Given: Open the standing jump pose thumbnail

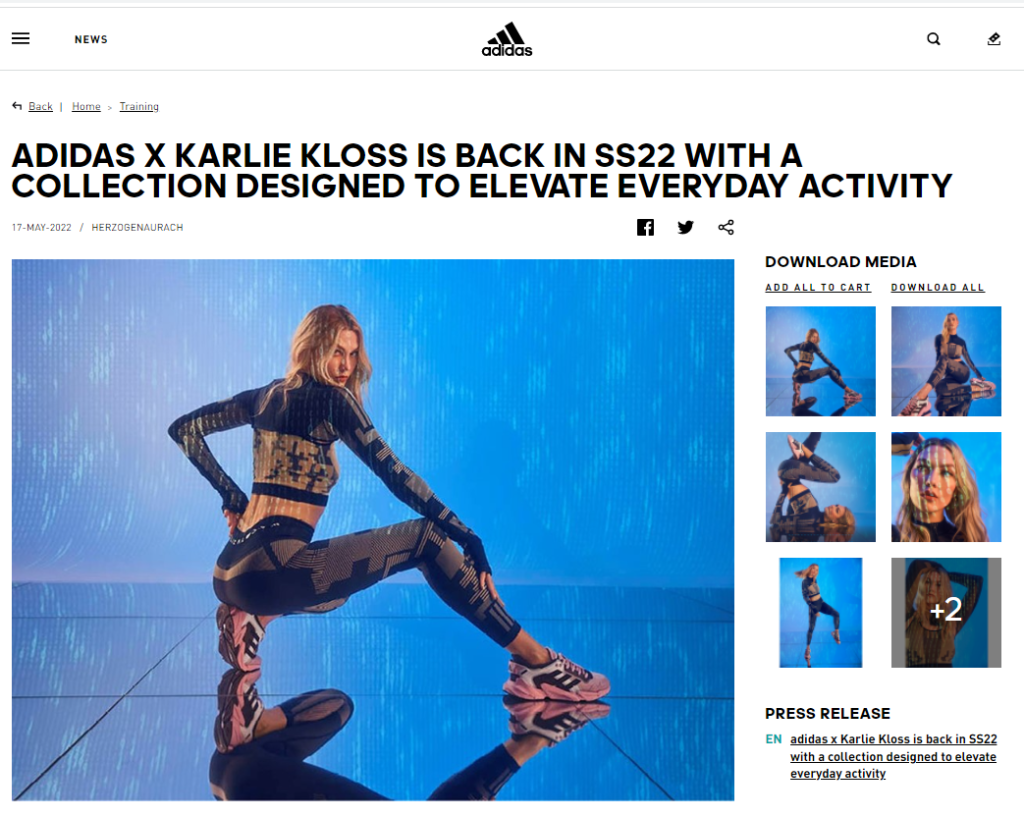Looking at the screenshot, I should click(820, 613).
